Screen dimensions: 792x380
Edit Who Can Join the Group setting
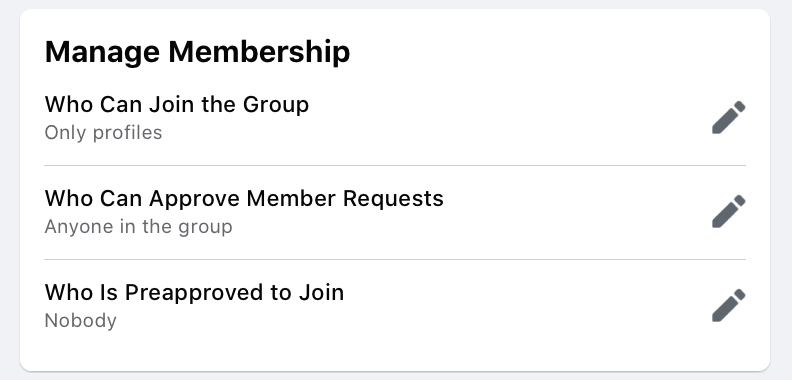click(x=728, y=118)
